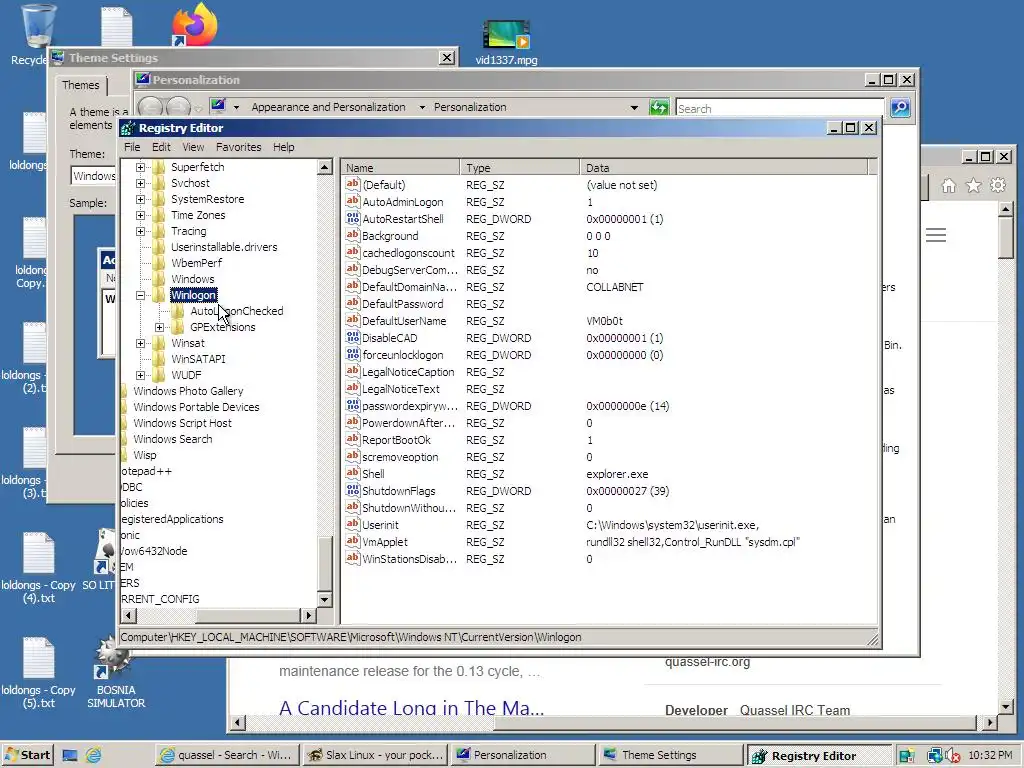Click the refresh icon in Personalization window
Image resolution: width=1024 pixels, height=768 pixels.
[659, 107]
